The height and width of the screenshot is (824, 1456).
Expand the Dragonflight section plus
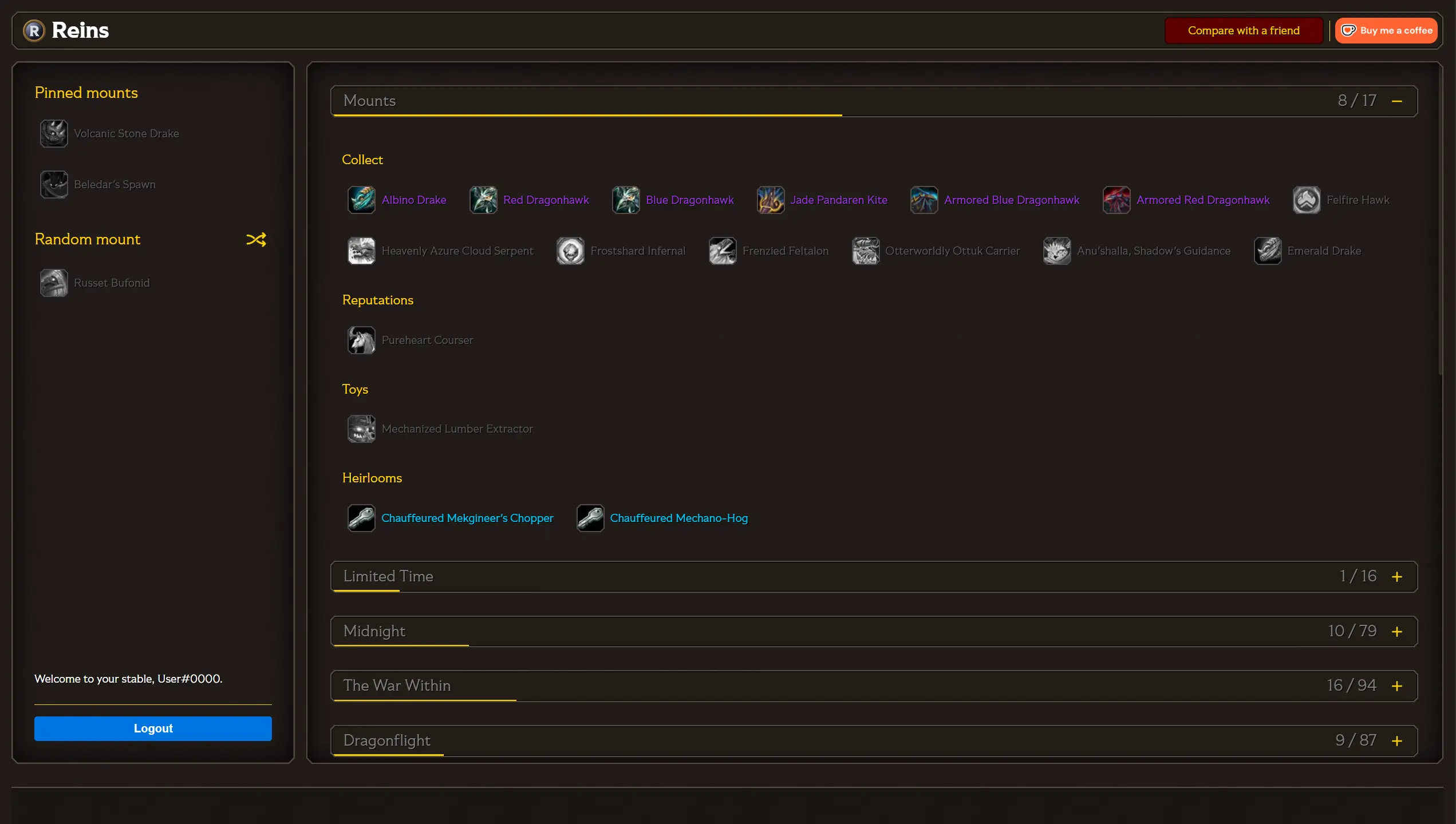pos(1397,741)
